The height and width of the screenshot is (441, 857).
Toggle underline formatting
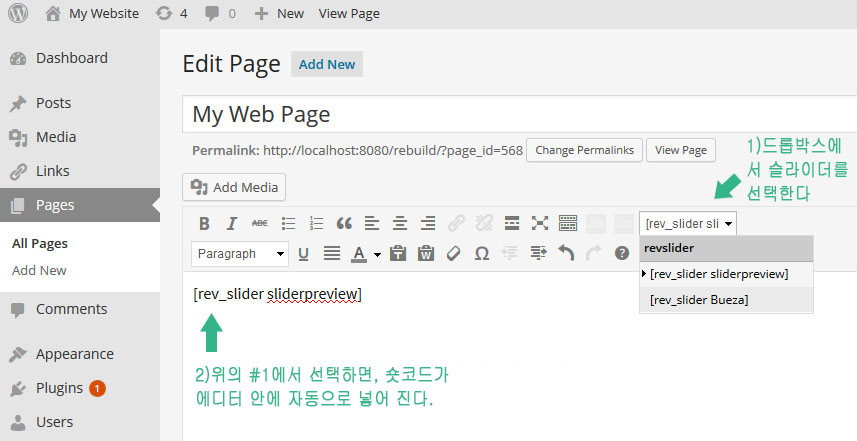(304, 253)
